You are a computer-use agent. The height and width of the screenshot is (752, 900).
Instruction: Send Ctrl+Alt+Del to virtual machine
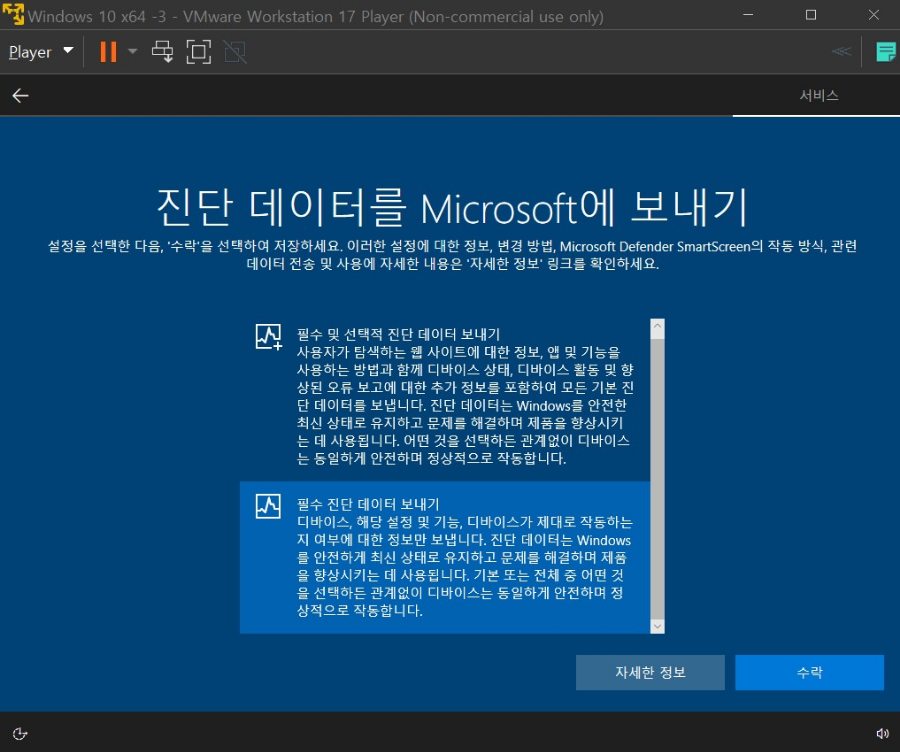pyautogui.click(x=162, y=52)
